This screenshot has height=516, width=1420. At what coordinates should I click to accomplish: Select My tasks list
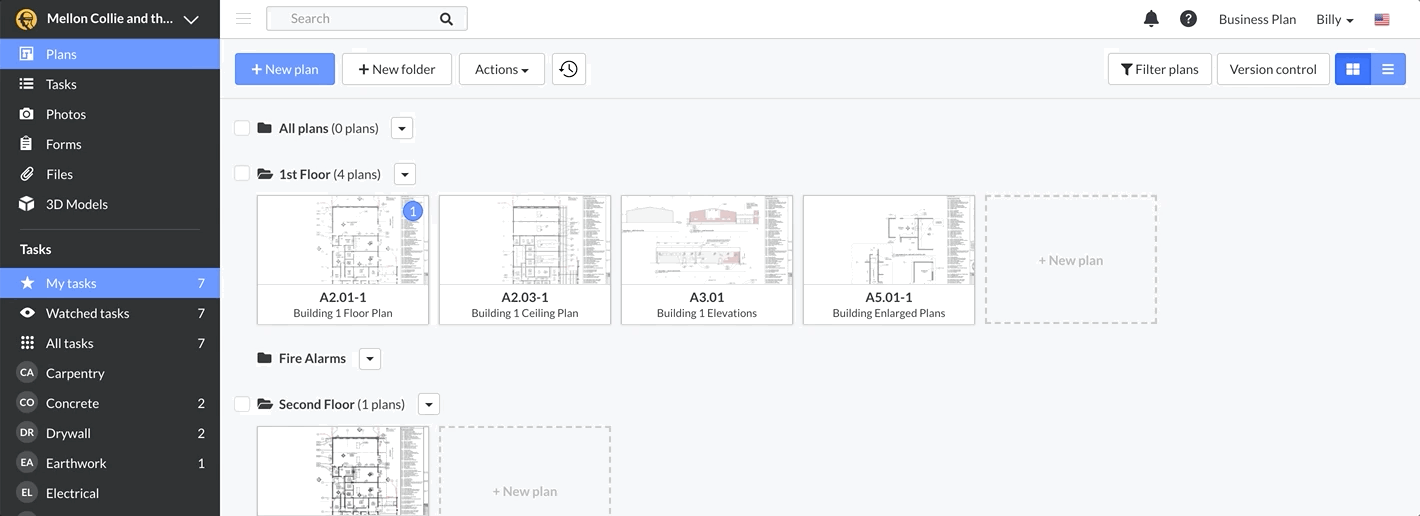(110, 283)
